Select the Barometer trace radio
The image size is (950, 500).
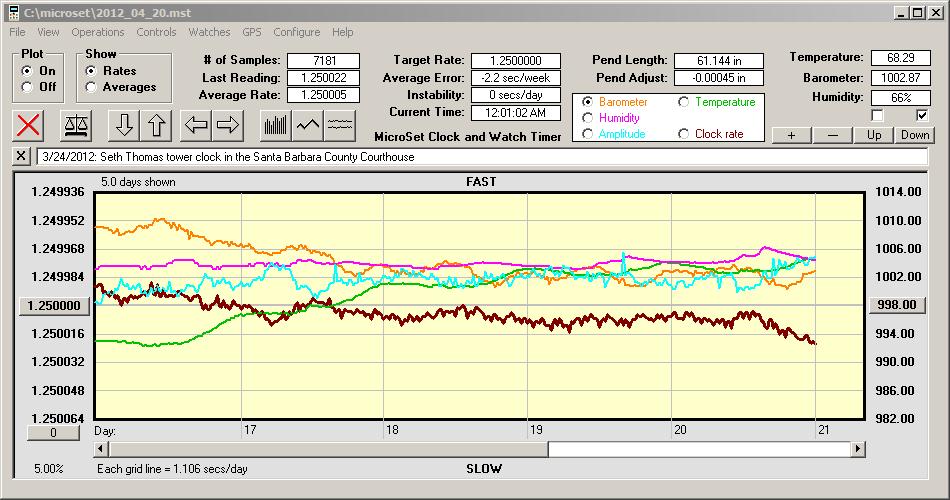[587, 102]
